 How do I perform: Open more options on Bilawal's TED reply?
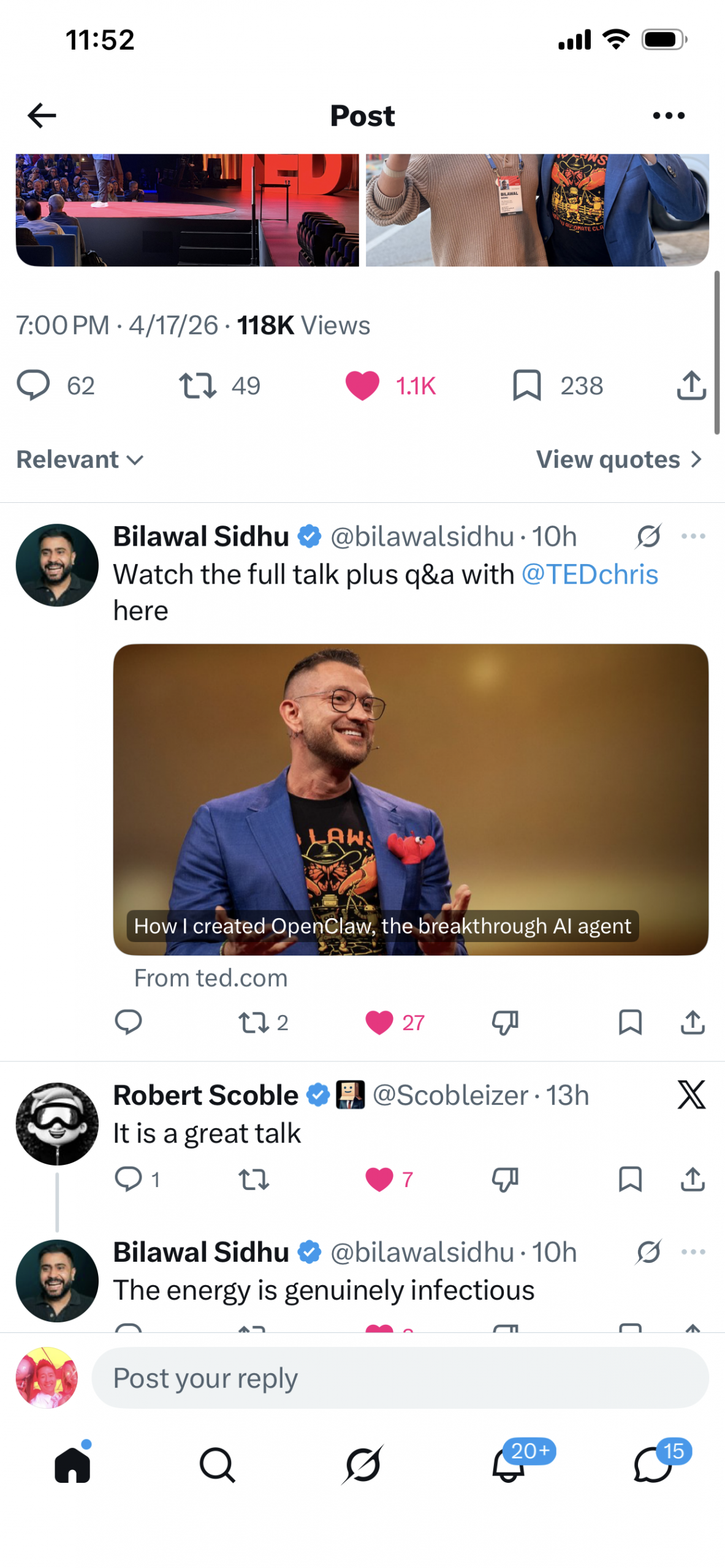pos(693,537)
